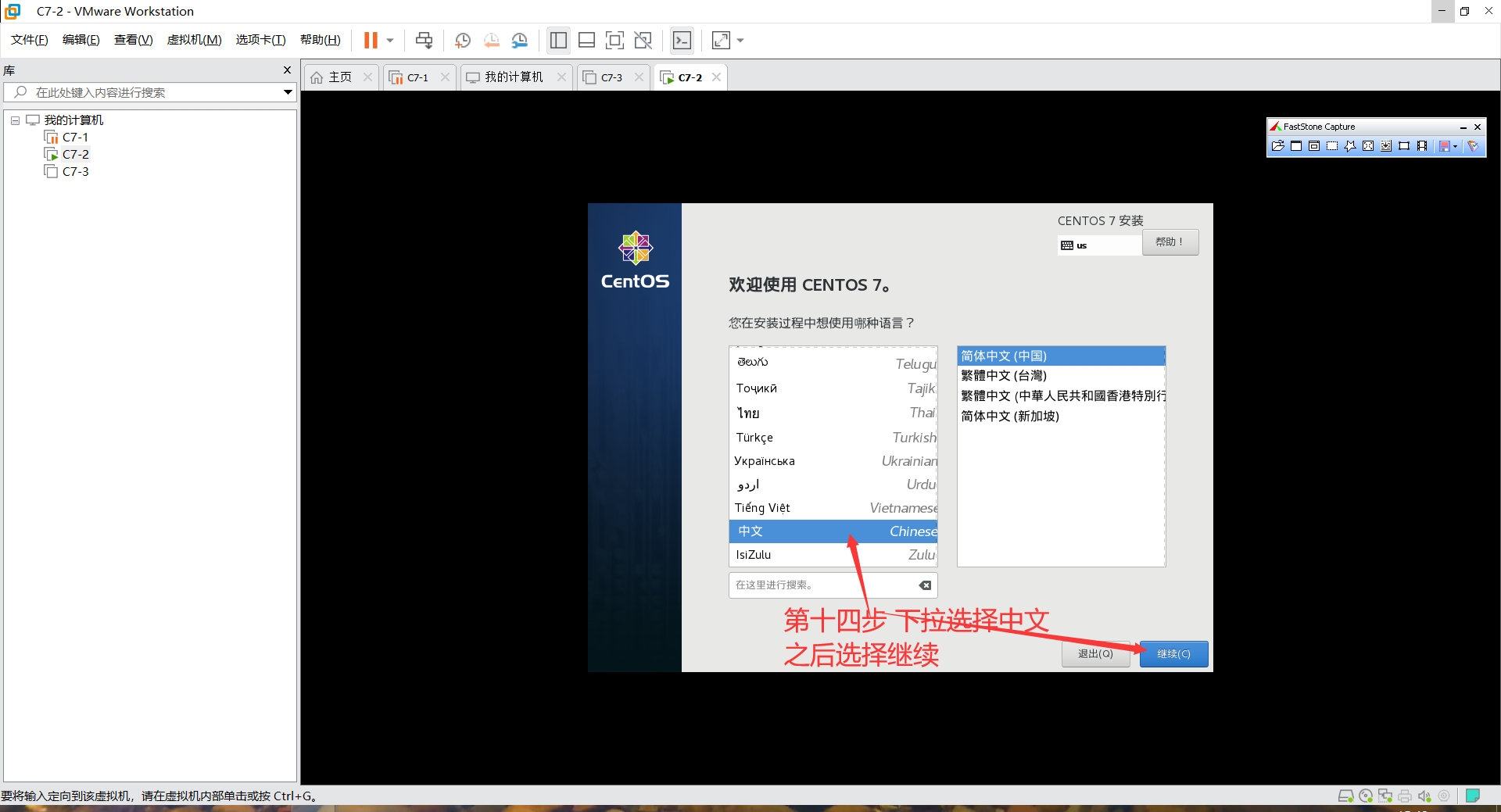Switch to Unity mode
The width and height of the screenshot is (1501, 812).
pos(643,40)
